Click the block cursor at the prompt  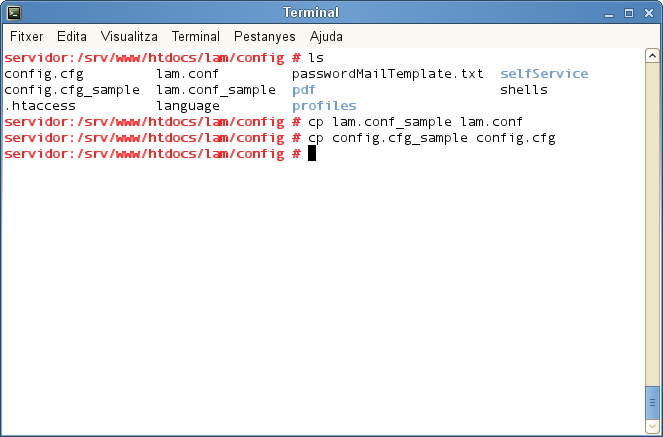(x=312, y=153)
